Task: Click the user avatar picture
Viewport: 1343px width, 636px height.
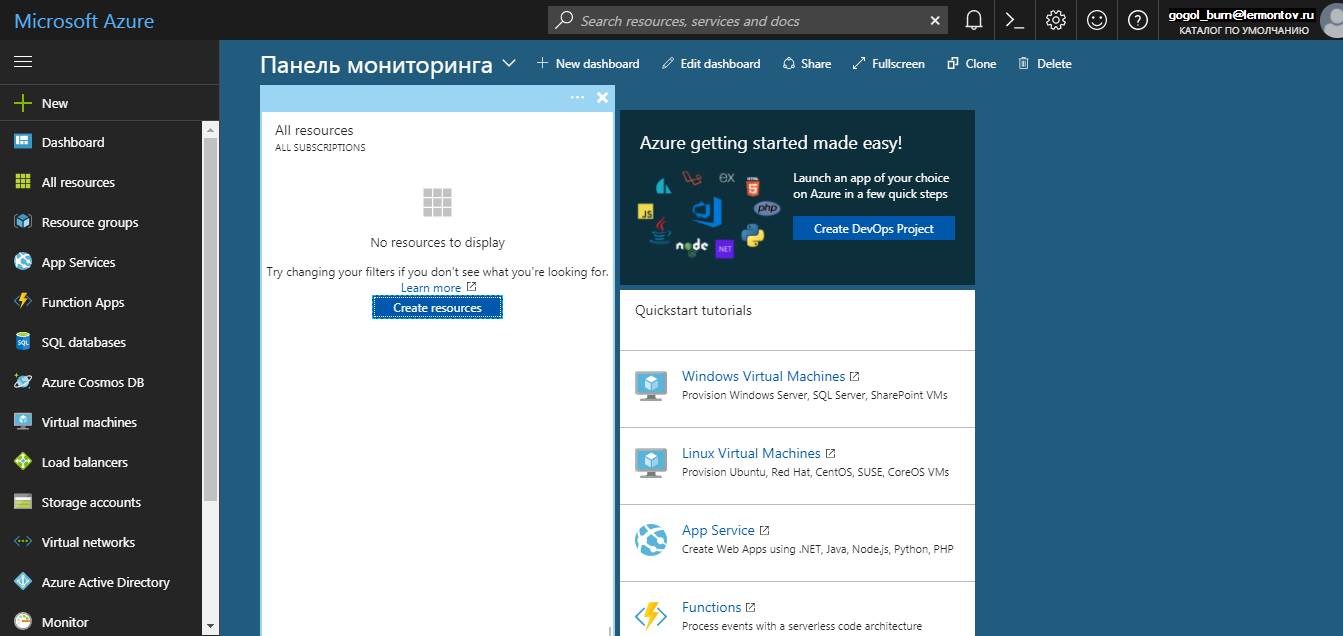Action: click(x=1332, y=20)
